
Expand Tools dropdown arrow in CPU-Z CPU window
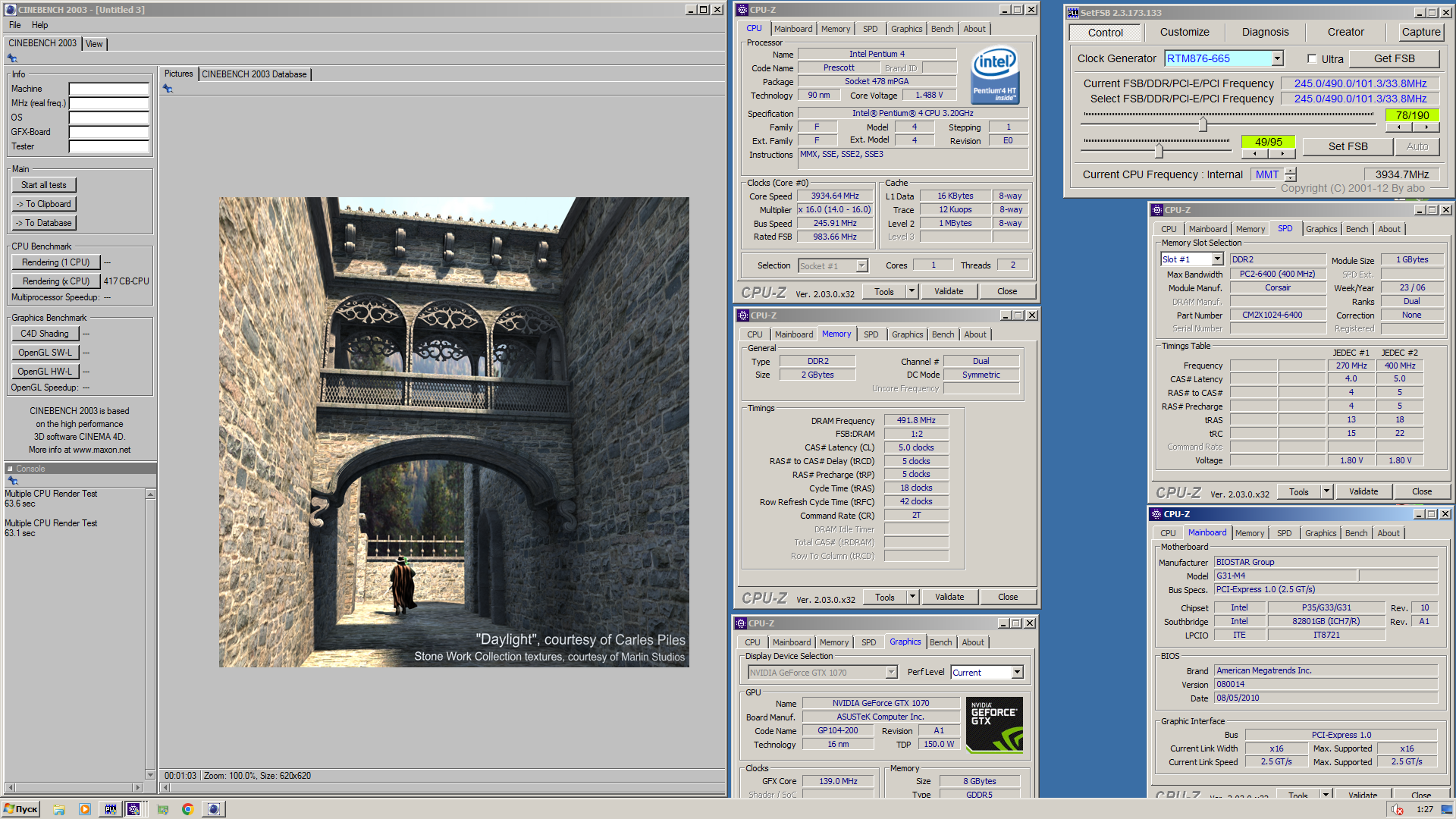click(x=912, y=291)
